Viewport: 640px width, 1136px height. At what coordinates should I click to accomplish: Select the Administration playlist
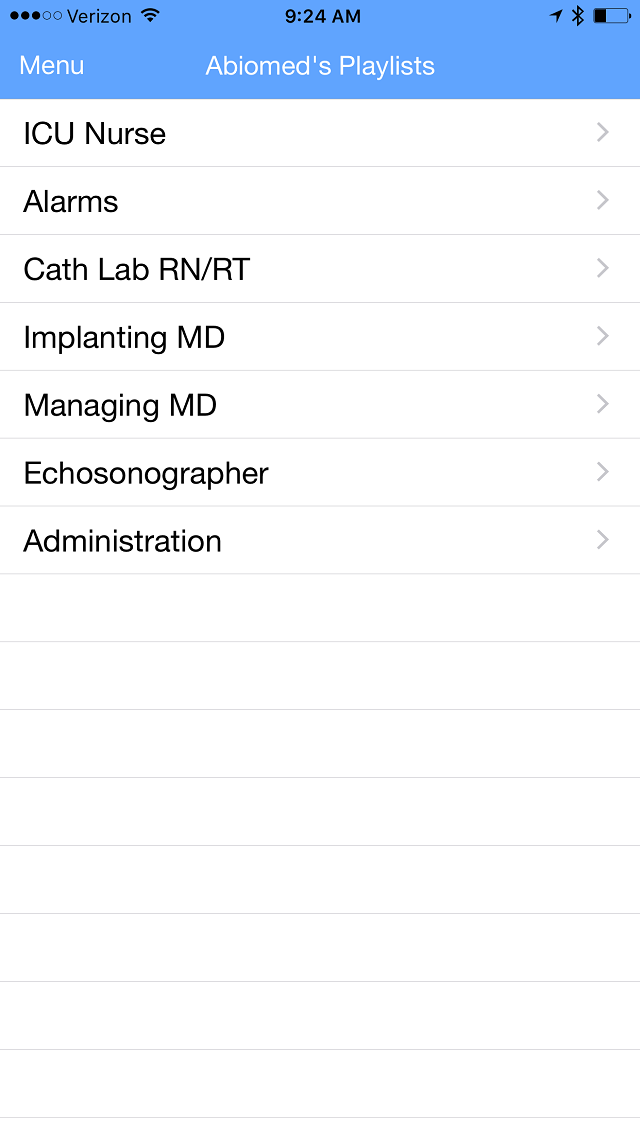[123, 541]
